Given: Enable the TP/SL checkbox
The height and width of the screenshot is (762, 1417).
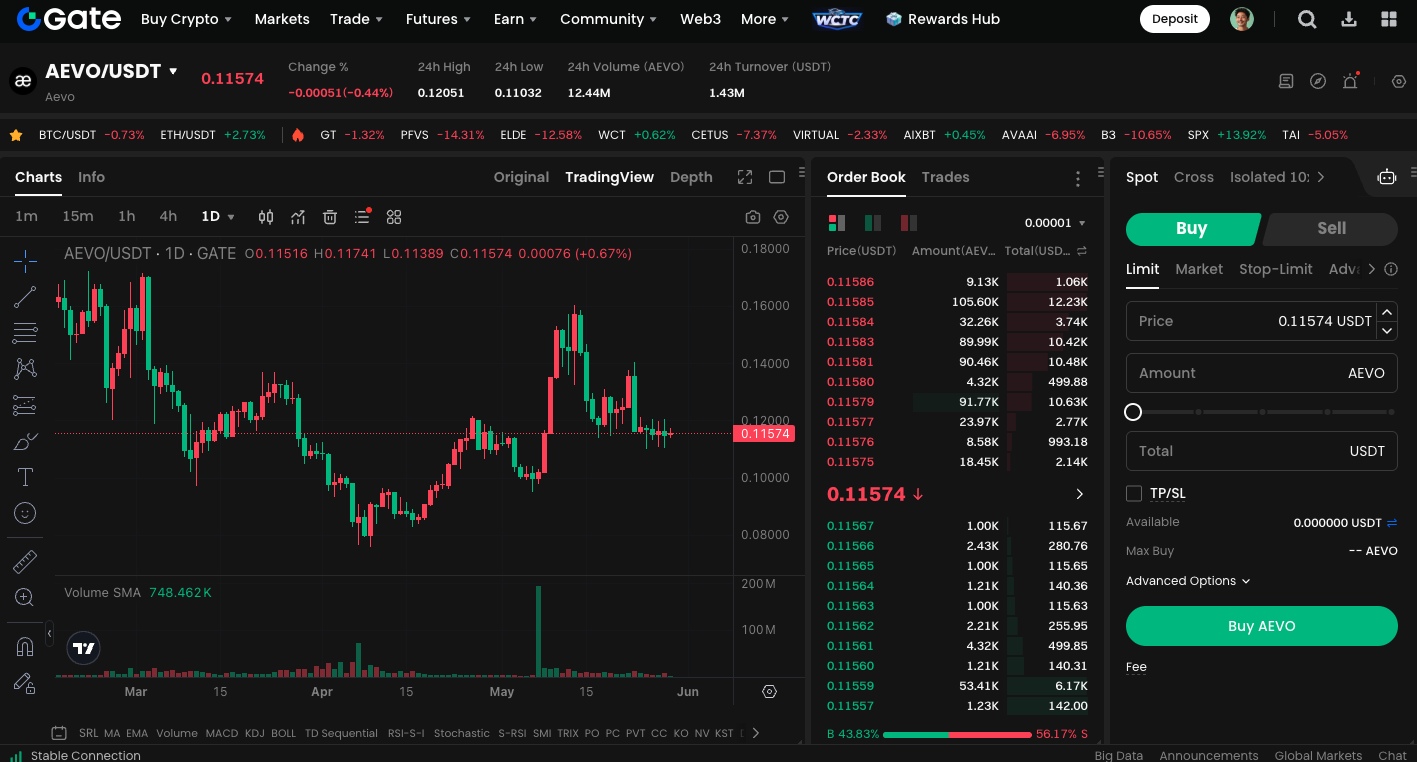Looking at the screenshot, I should [x=1134, y=493].
